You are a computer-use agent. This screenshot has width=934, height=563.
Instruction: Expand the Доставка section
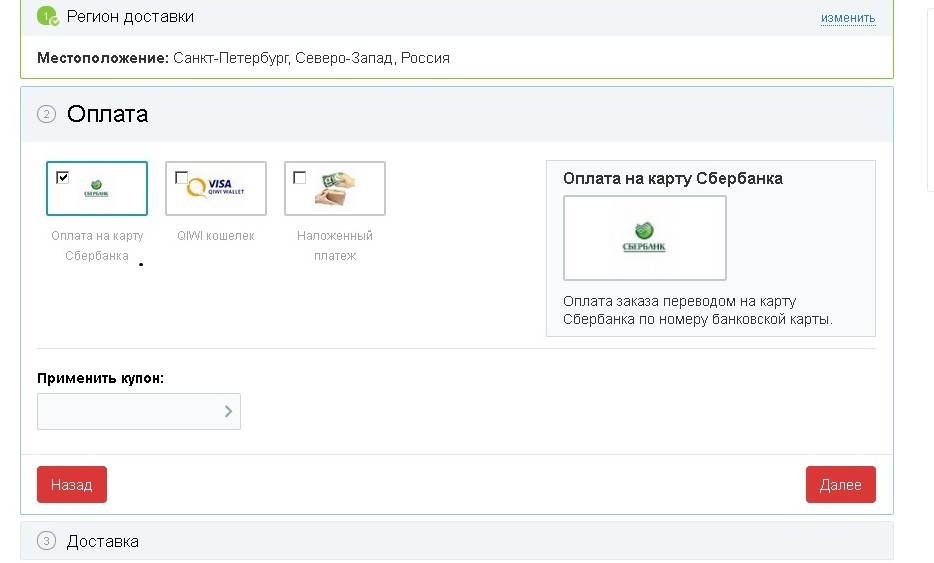(x=103, y=541)
